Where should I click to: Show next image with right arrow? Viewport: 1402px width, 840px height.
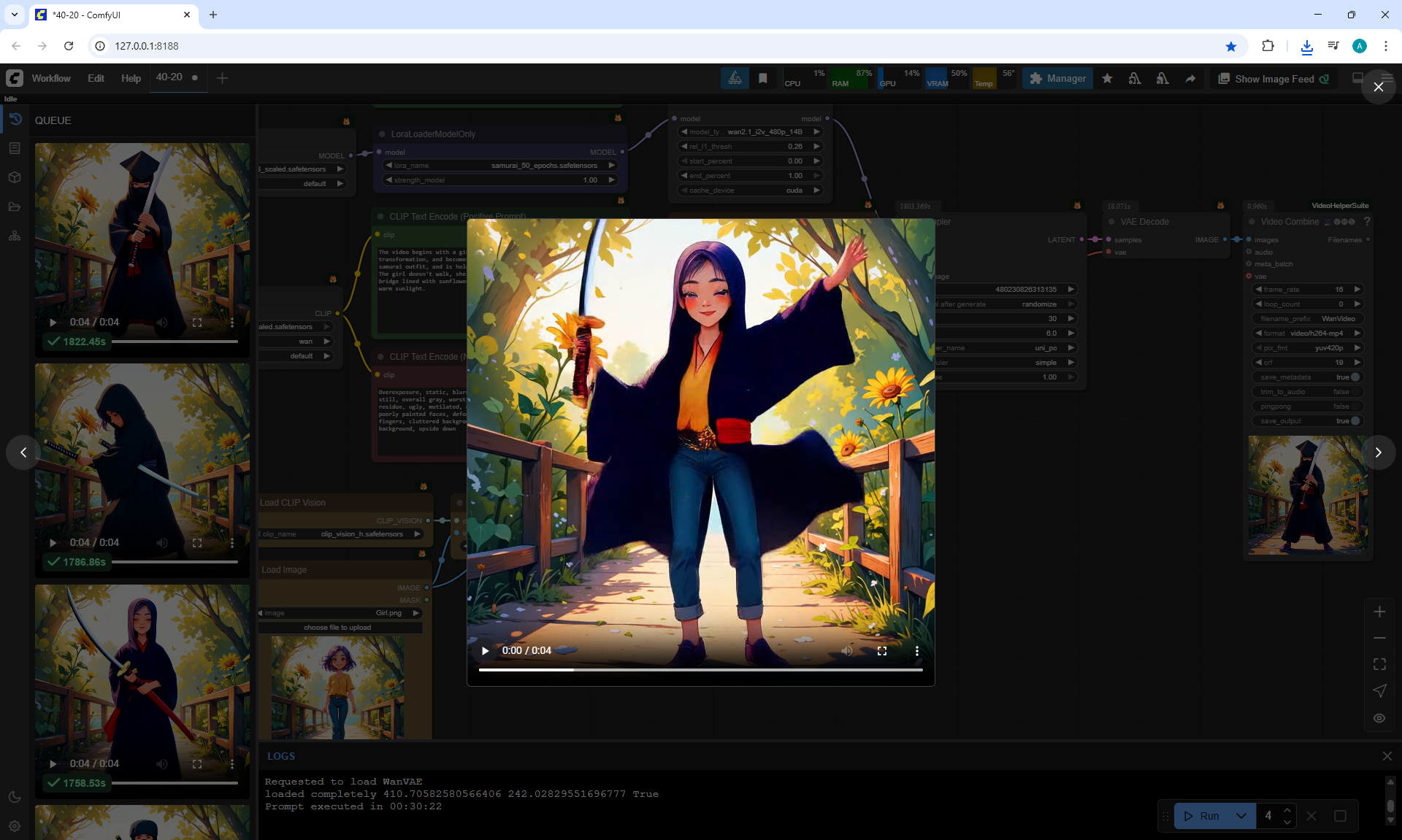tap(1378, 452)
